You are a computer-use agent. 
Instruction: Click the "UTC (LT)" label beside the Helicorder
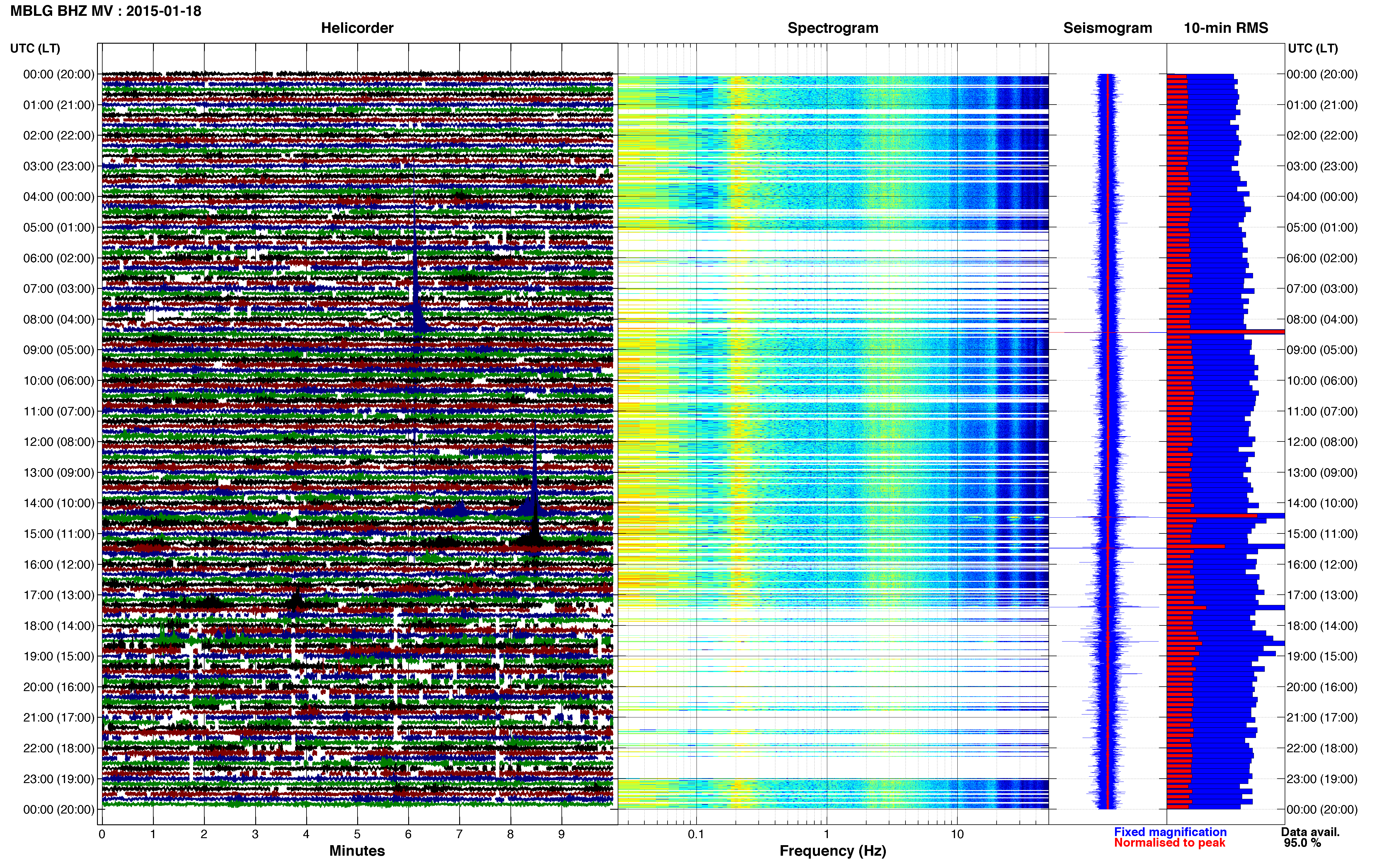click(x=35, y=48)
